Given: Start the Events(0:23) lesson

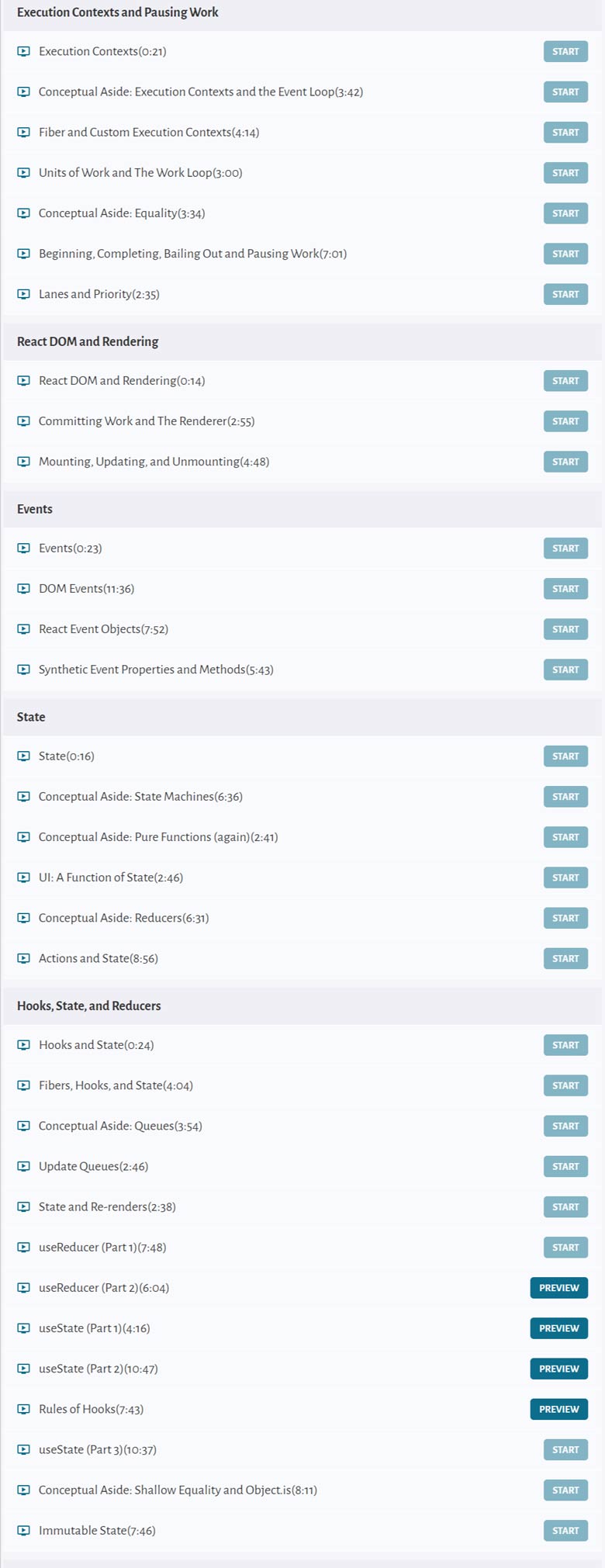Looking at the screenshot, I should pyautogui.click(x=565, y=549).
